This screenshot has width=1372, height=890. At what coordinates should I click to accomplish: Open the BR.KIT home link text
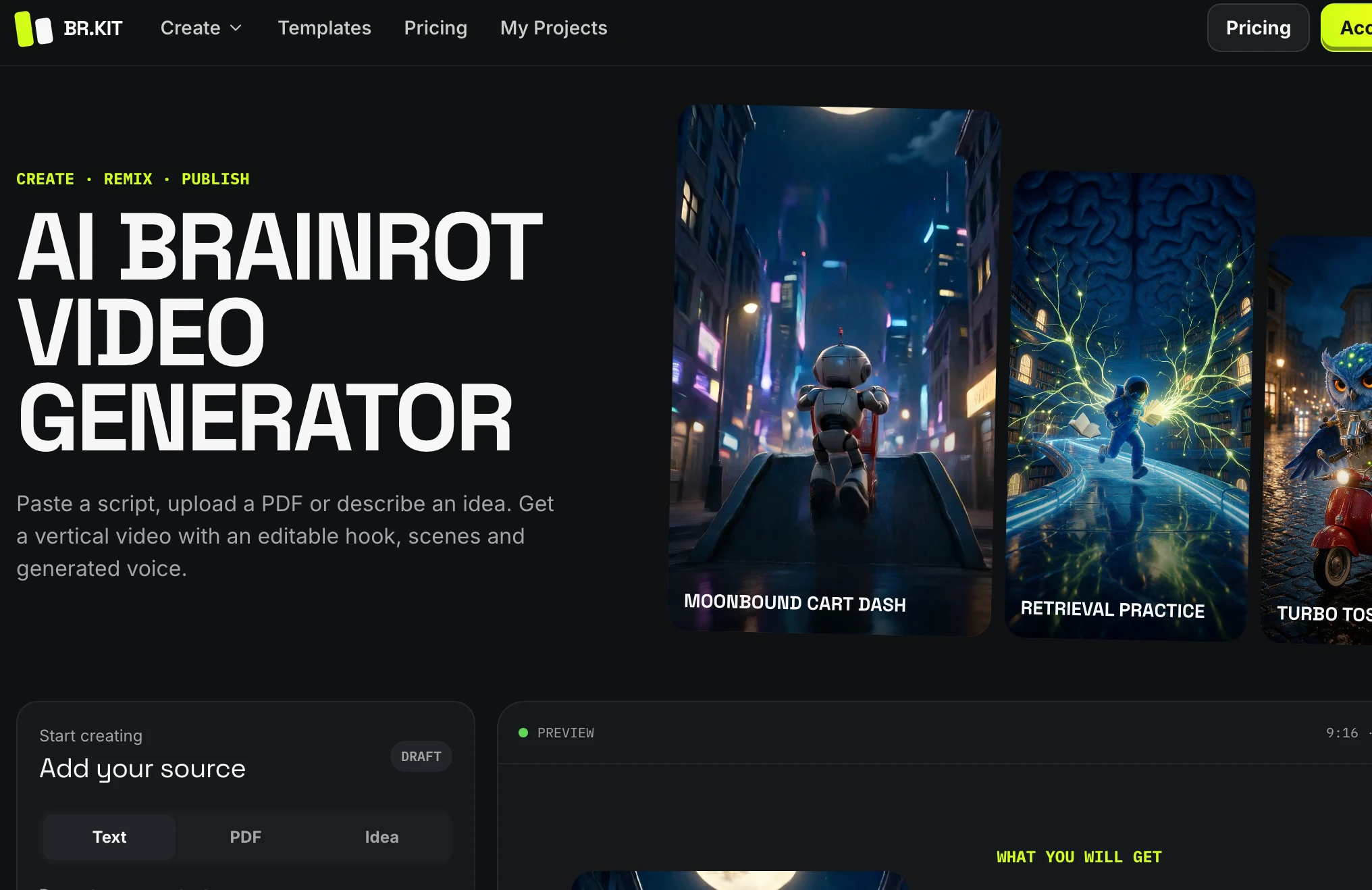[93, 28]
